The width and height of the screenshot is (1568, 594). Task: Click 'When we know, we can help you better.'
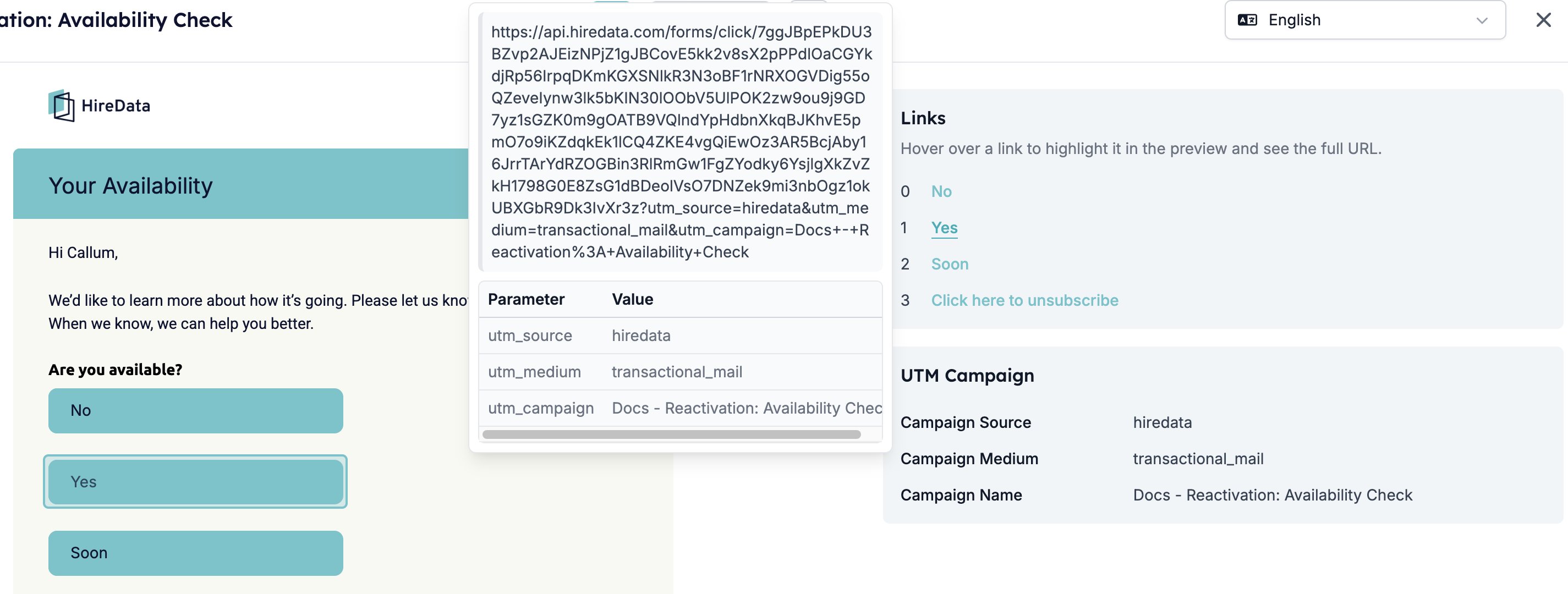click(x=181, y=323)
